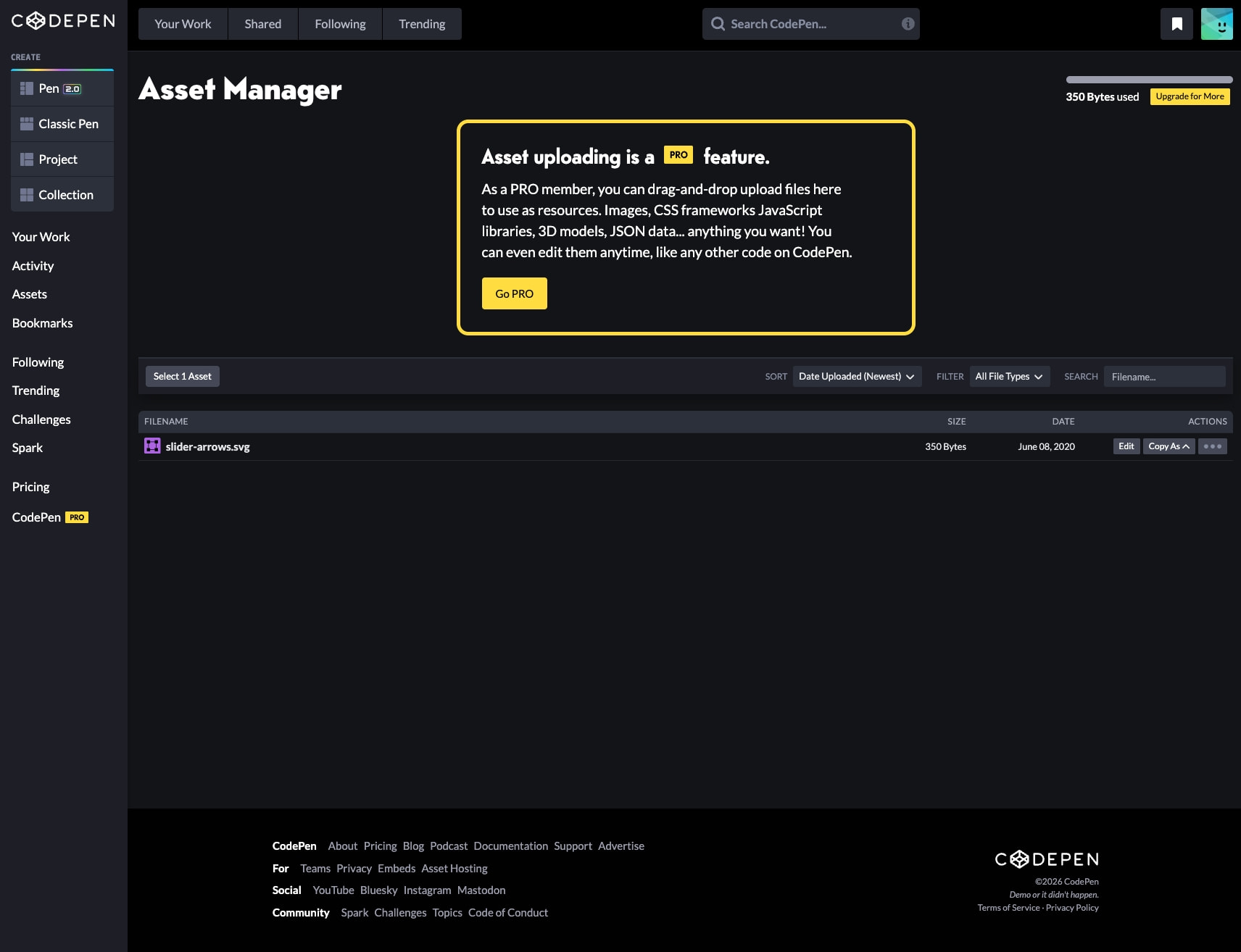Open the footer Asset Hosting link

tap(455, 869)
